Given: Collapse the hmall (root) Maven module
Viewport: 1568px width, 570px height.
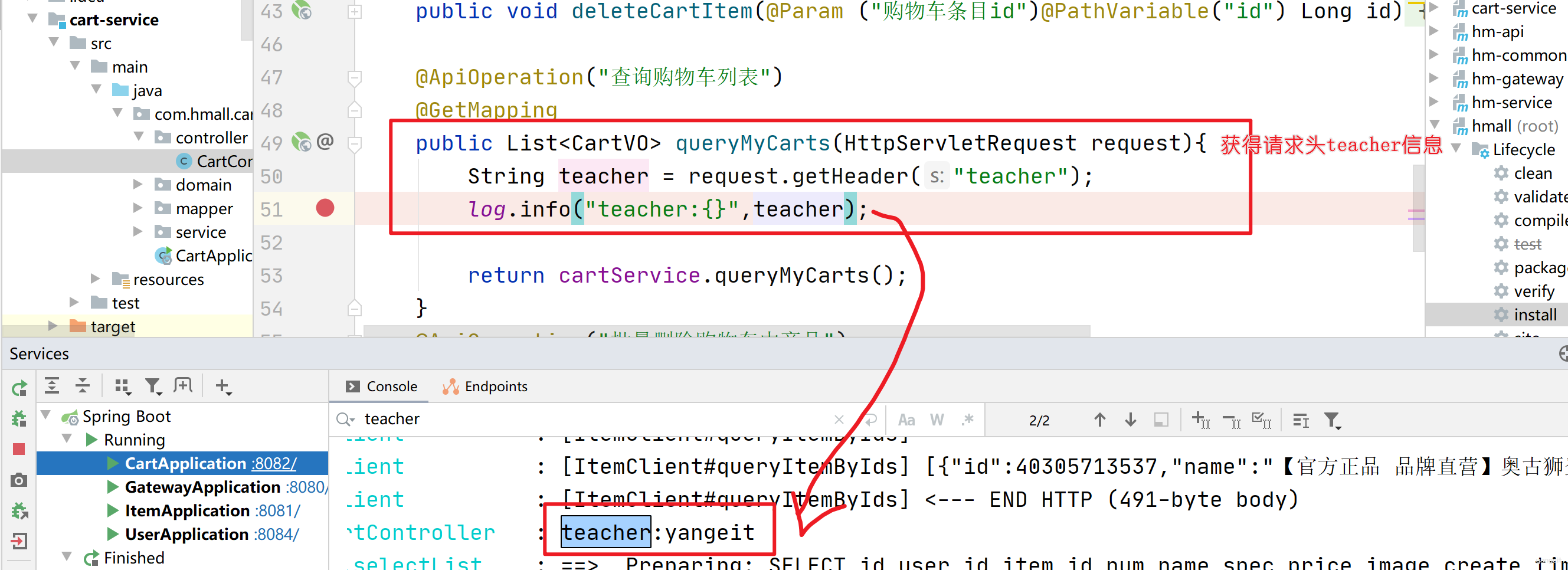Looking at the screenshot, I should tap(1433, 125).
